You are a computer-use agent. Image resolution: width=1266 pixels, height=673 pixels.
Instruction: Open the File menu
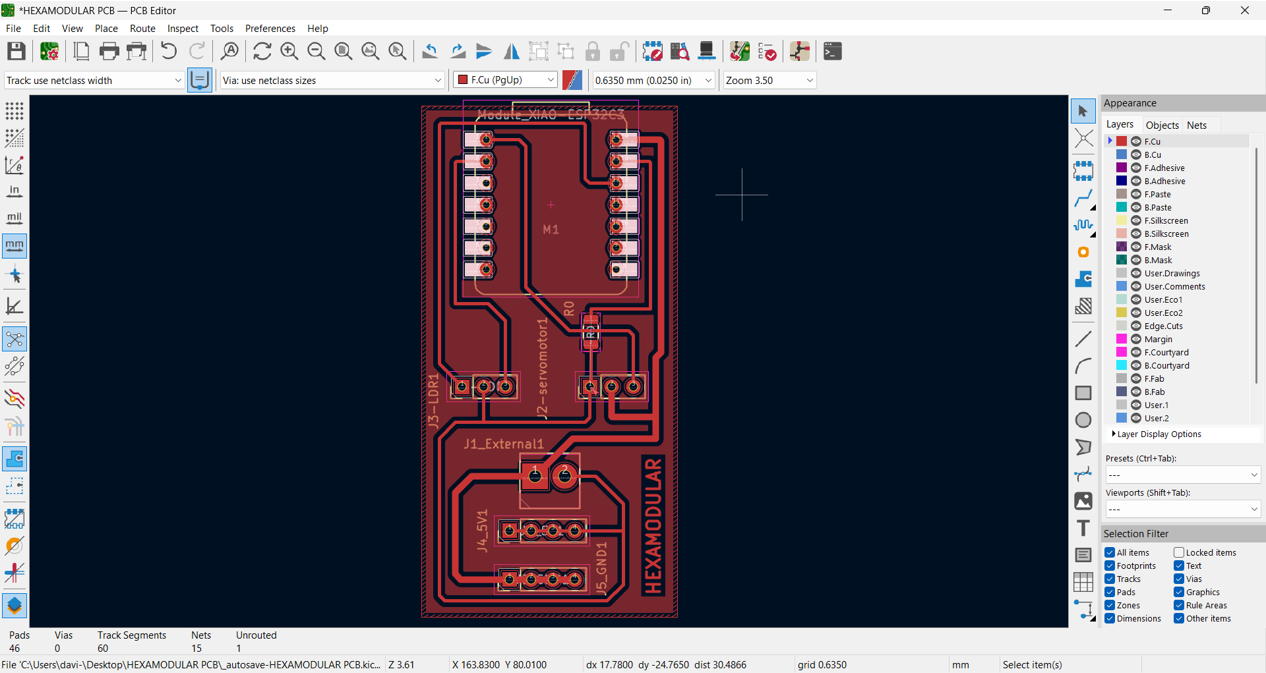click(13, 29)
